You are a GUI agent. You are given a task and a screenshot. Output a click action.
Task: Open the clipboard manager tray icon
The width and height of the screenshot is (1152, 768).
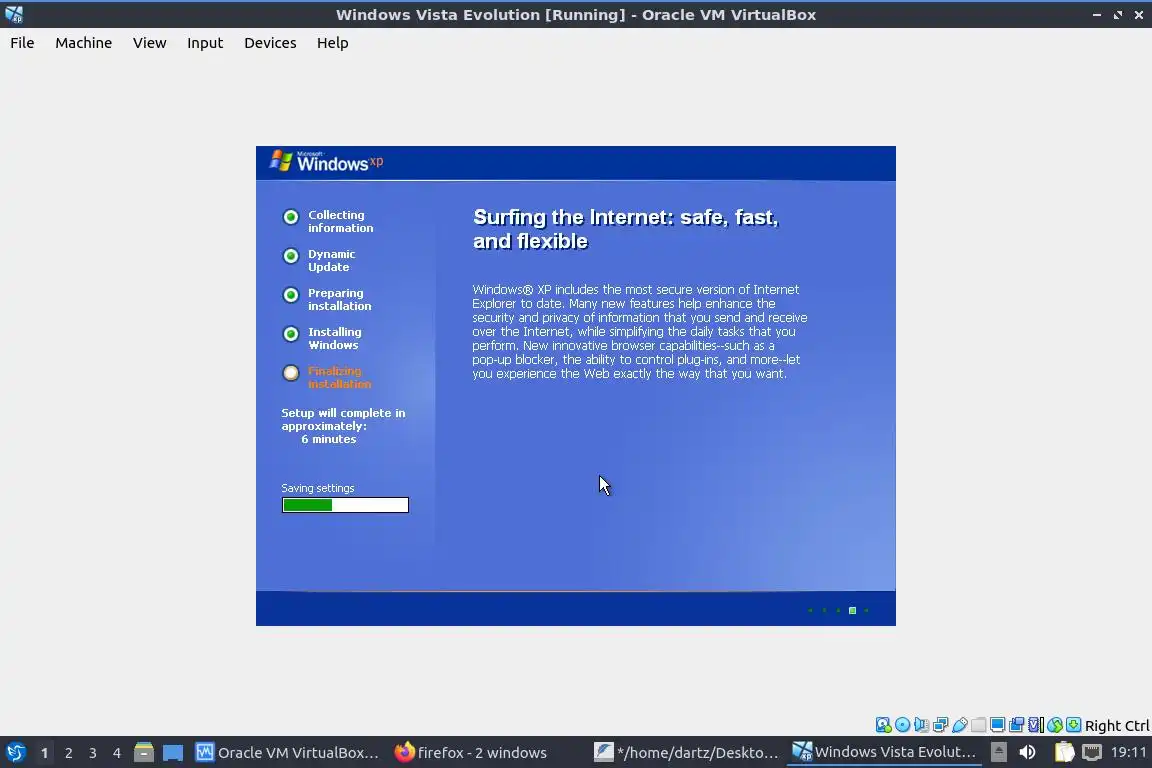[1065, 753]
